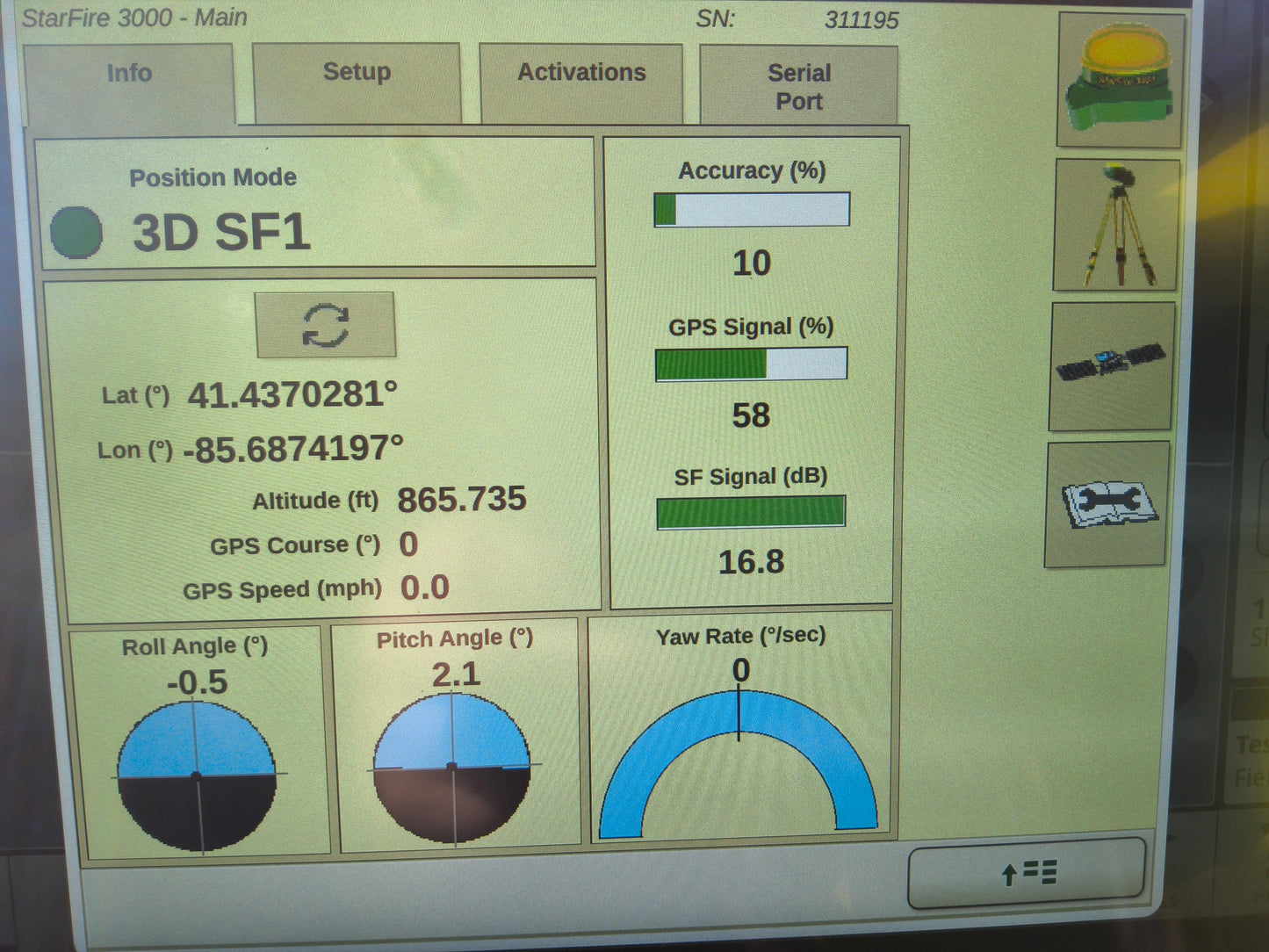Click the SF Signal strength bar
Viewport: 1269px width, 952px height.
tap(750, 511)
